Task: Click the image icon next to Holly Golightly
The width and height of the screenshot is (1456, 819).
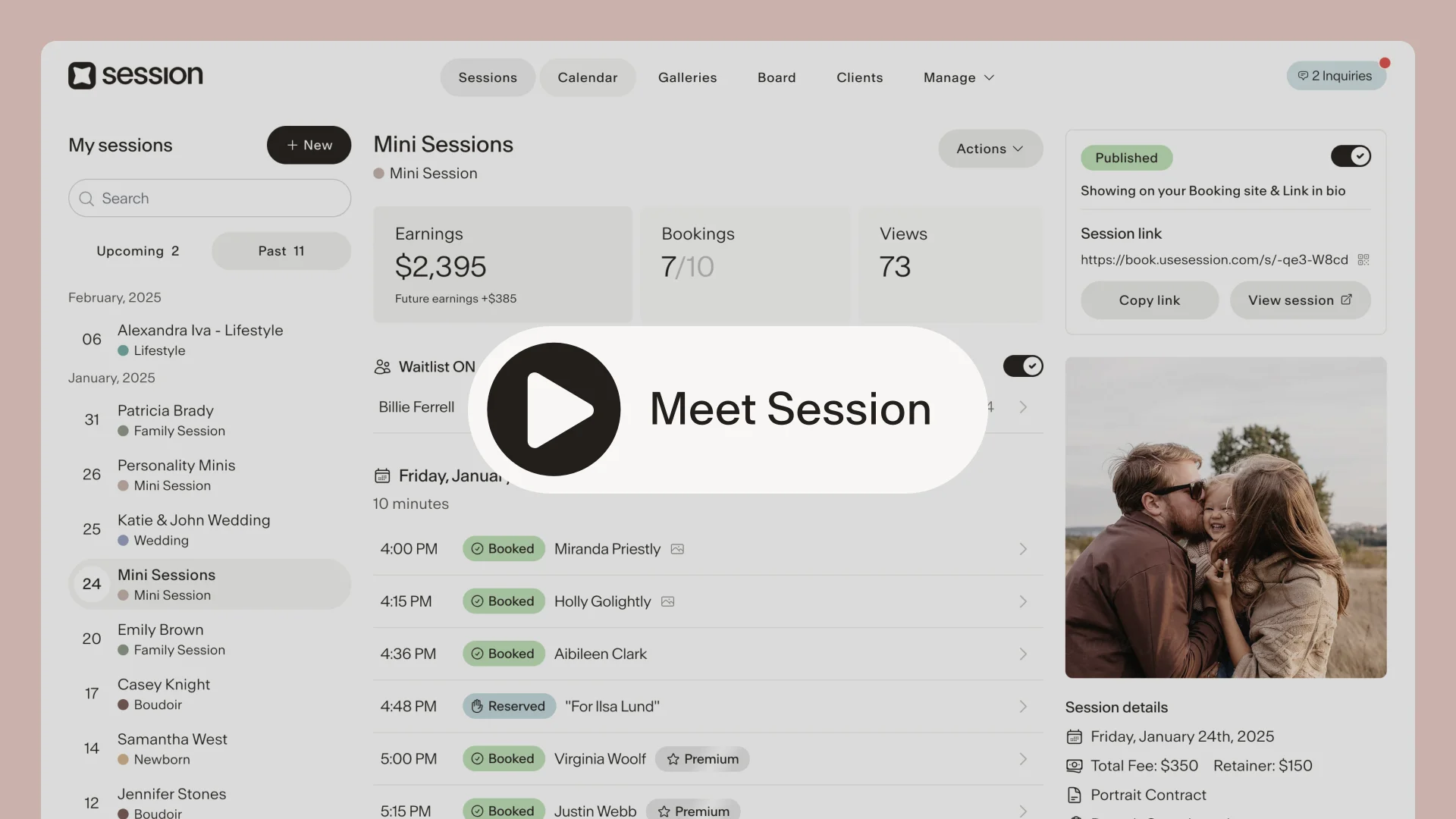Action: pyautogui.click(x=667, y=601)
